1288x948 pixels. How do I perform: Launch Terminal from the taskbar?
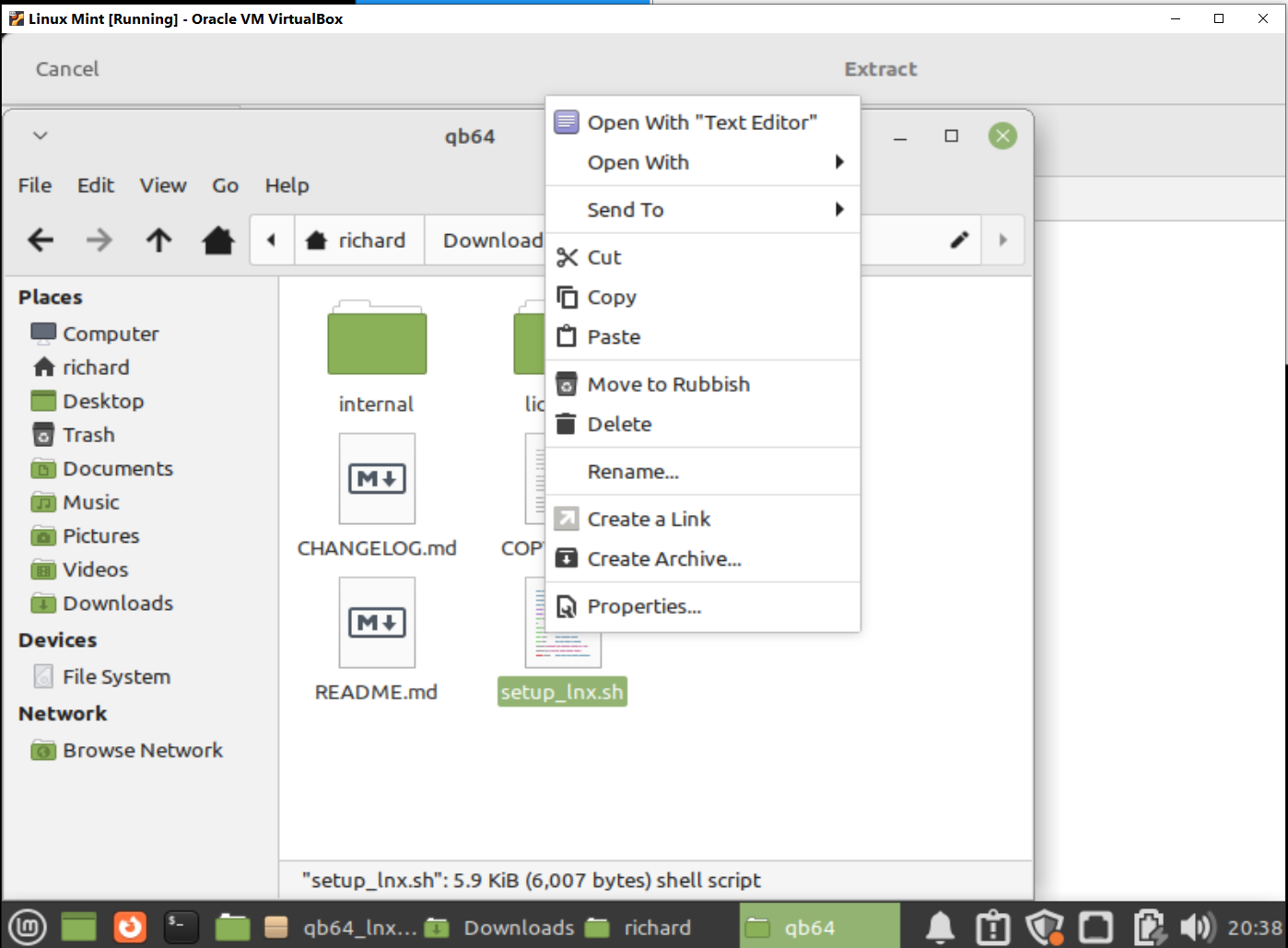181,927
